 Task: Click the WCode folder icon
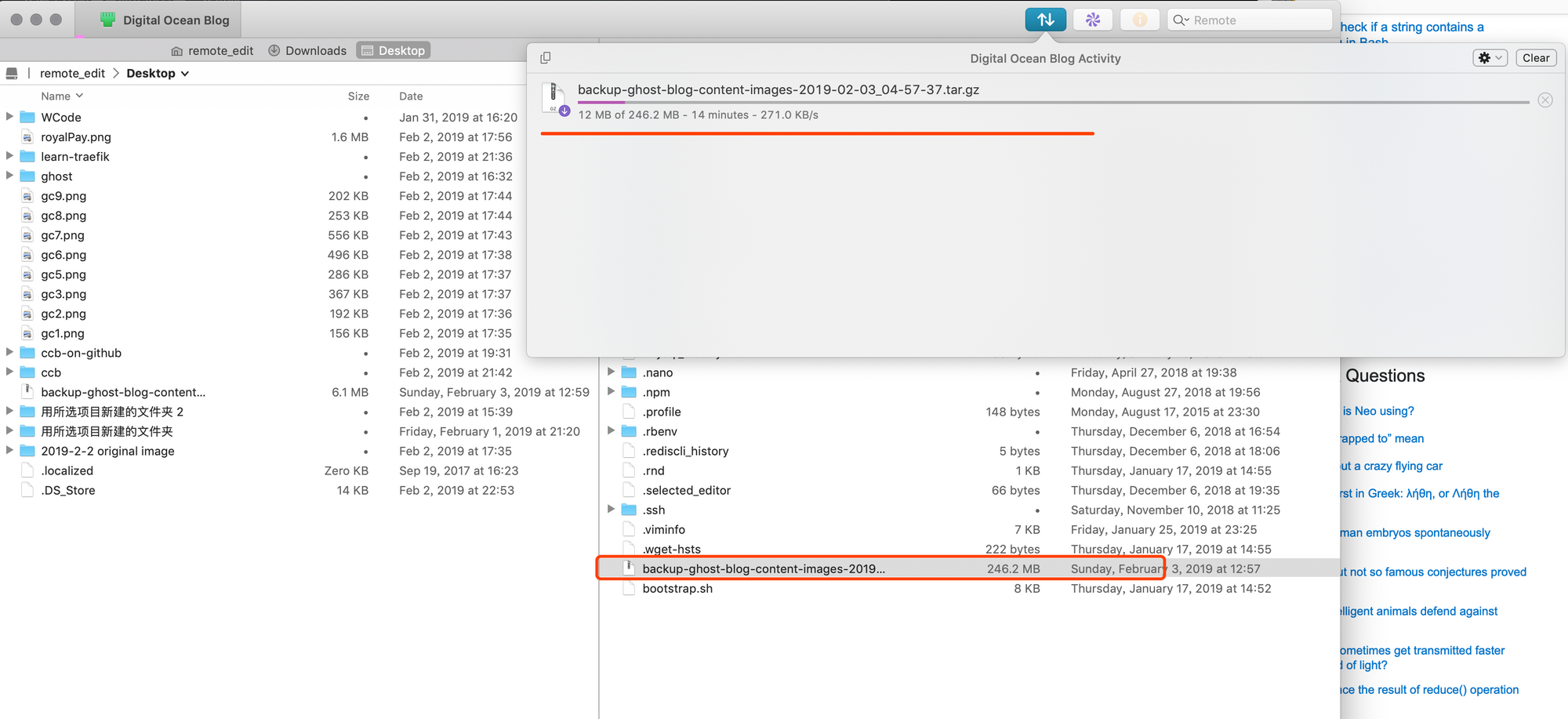27,118
